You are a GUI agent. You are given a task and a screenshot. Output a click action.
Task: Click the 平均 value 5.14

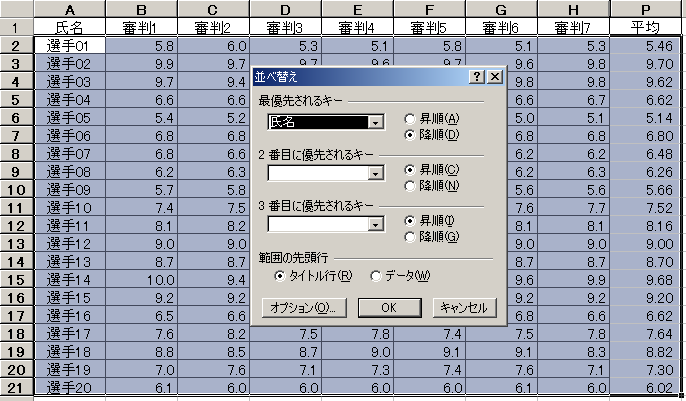point(646,118)
